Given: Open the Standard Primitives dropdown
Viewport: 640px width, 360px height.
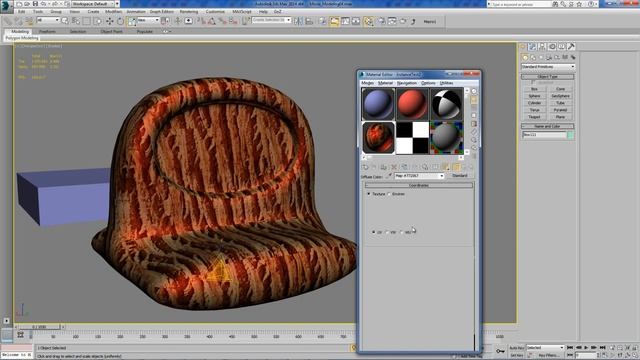Looking at the screenshot, I should tap(548, 67).
